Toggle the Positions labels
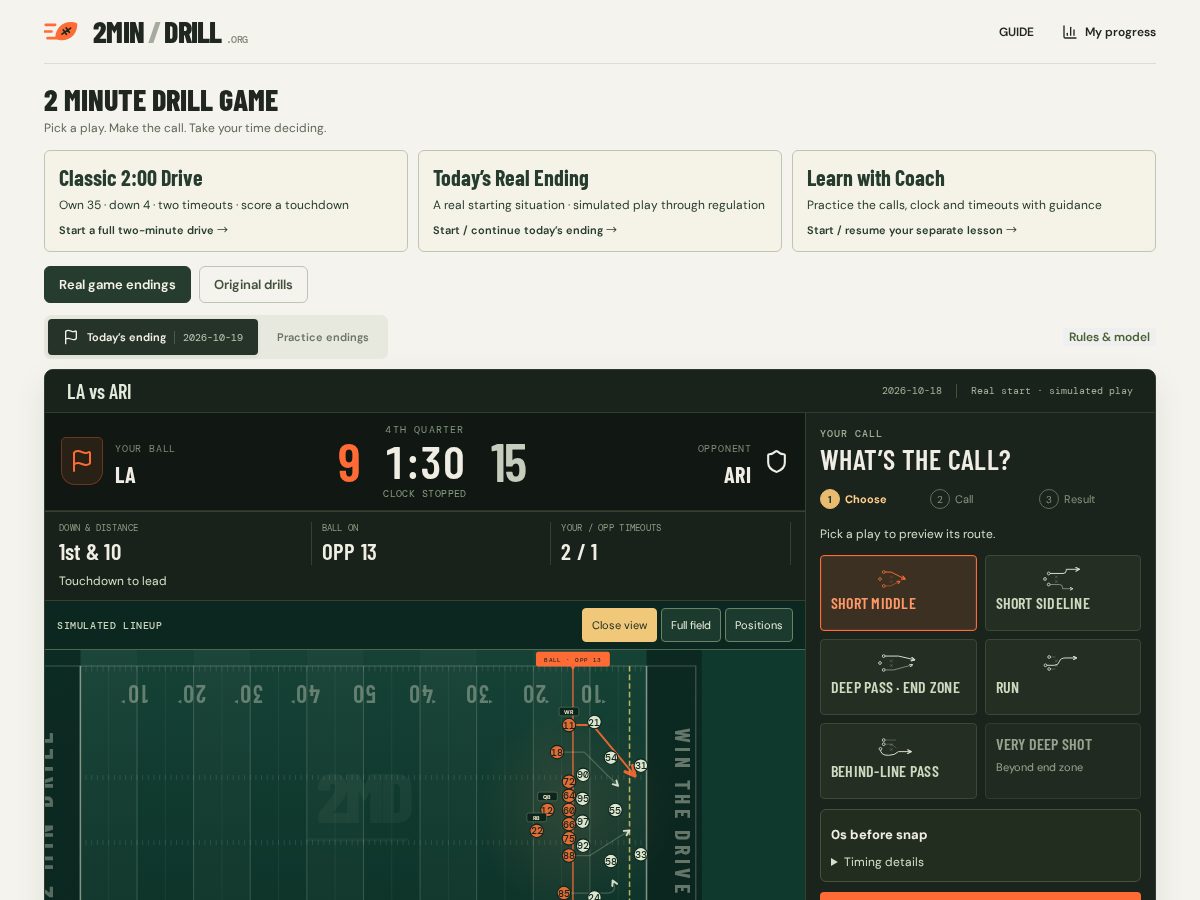1200x900 pixels. coord(759,625)
